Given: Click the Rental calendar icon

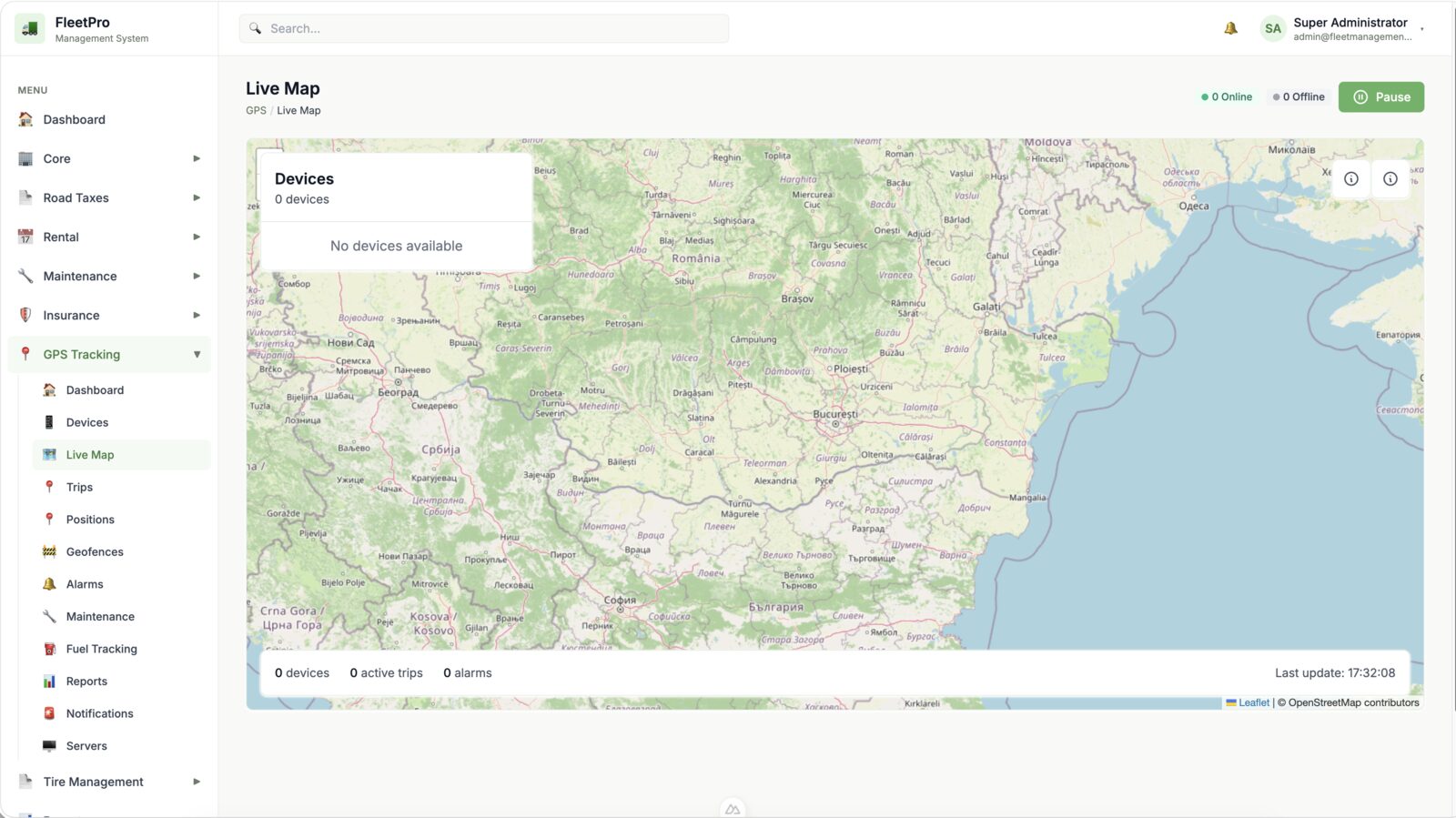Looking at the screenshot, I should click(x=25, y=237).
